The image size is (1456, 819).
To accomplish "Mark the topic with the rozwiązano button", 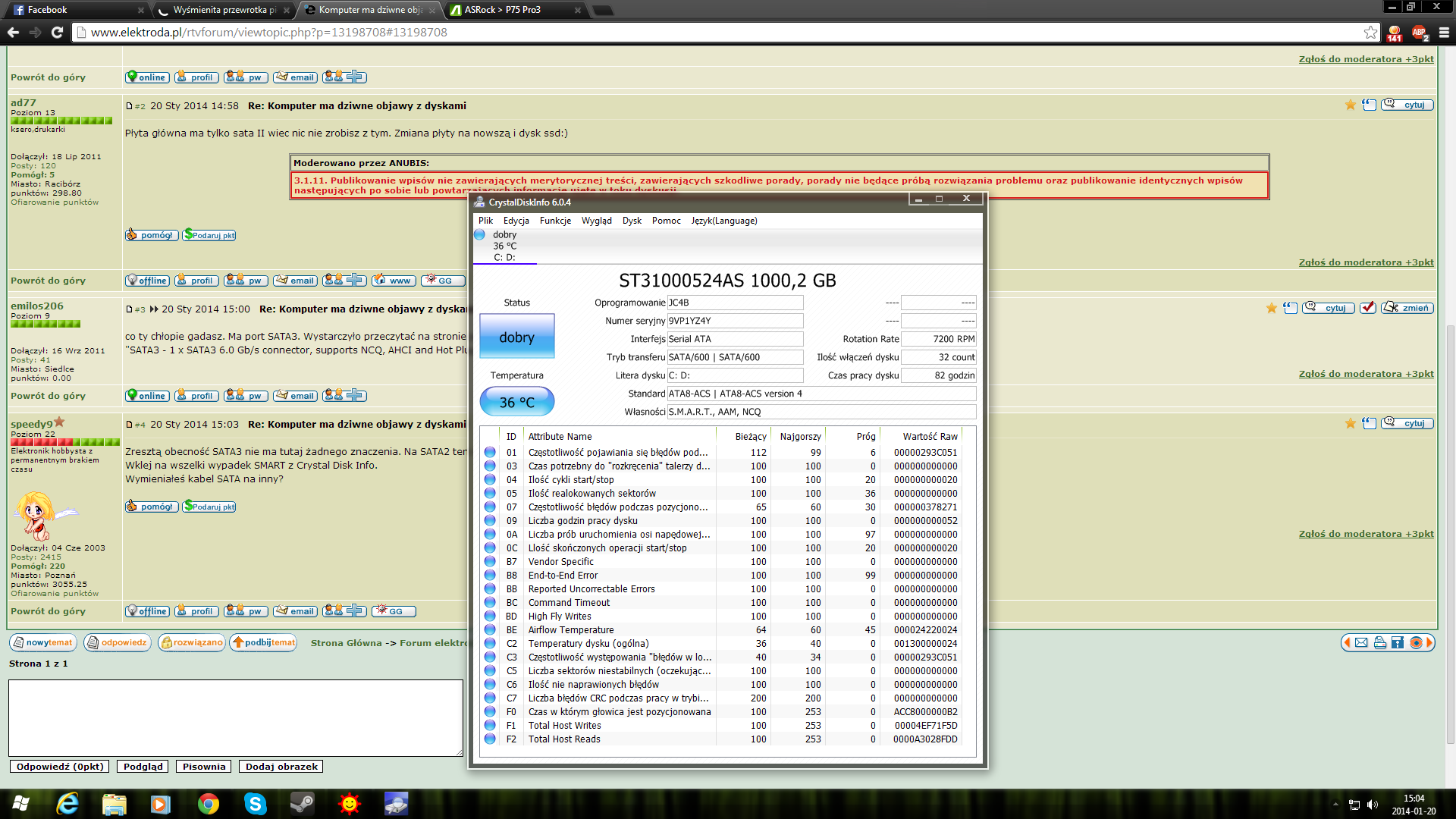I will 192,643.
